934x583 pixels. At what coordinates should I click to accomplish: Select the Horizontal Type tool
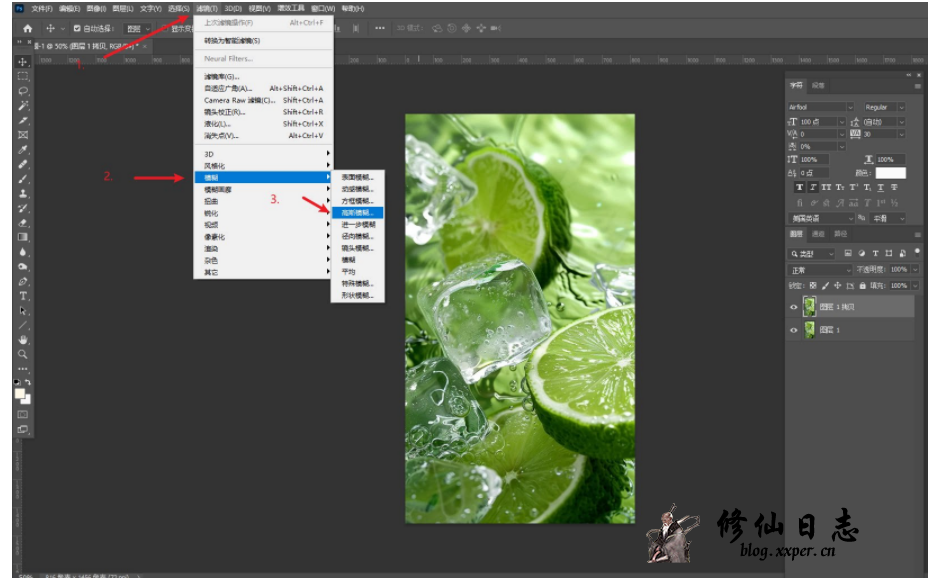click(x=23, y=296)
